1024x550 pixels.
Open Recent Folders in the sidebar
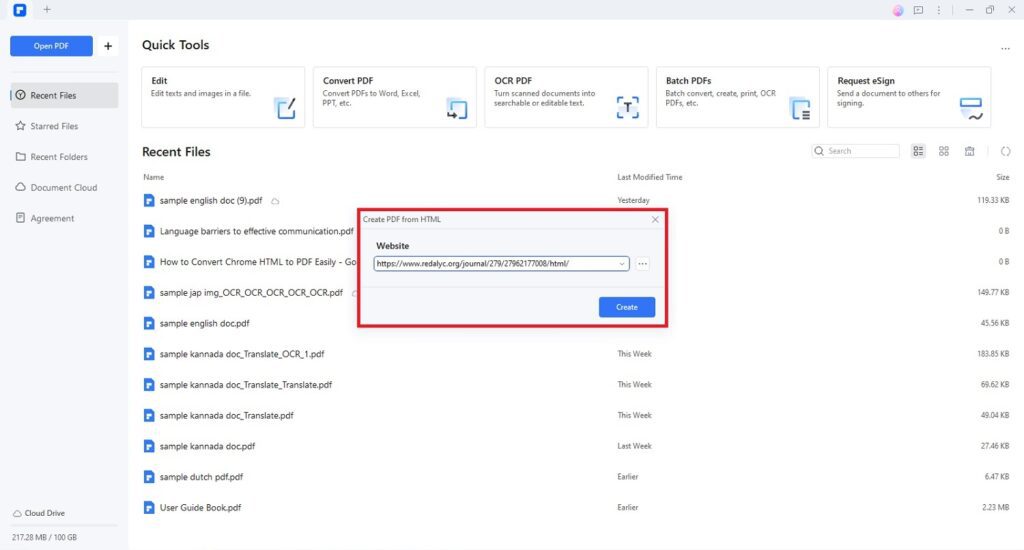(x=59, y=157)
